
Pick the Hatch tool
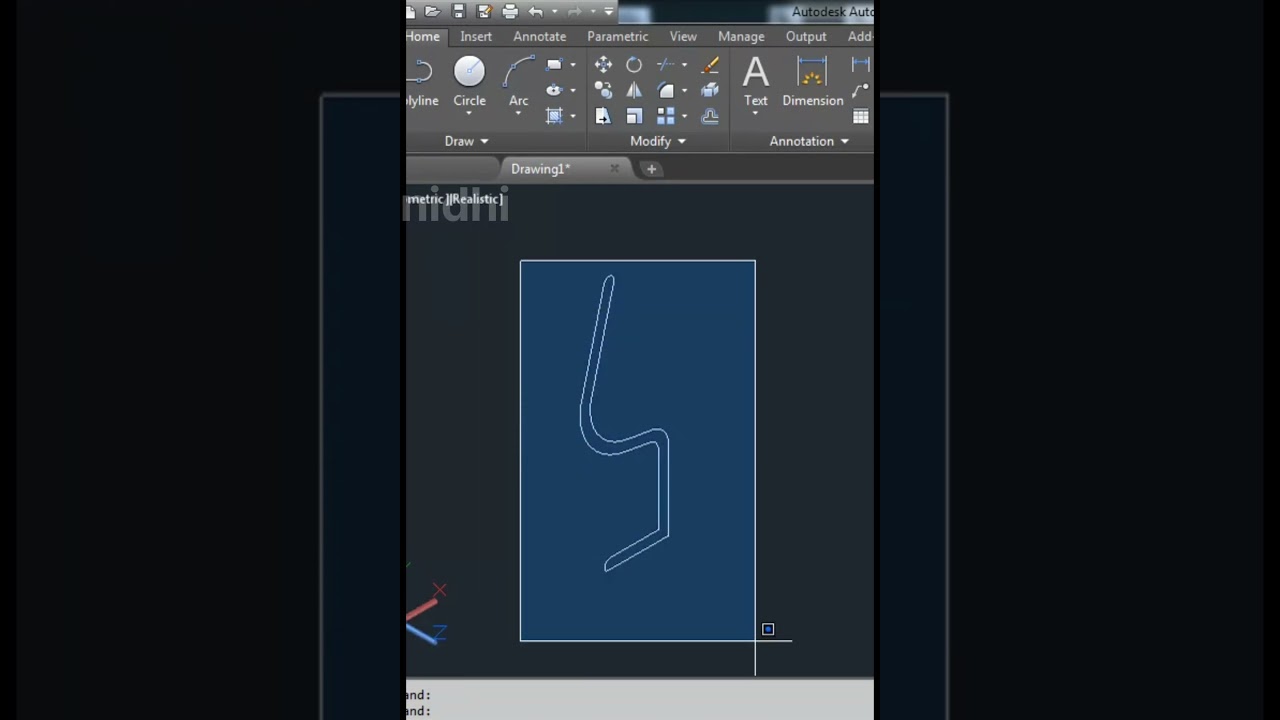click(554, 116)
